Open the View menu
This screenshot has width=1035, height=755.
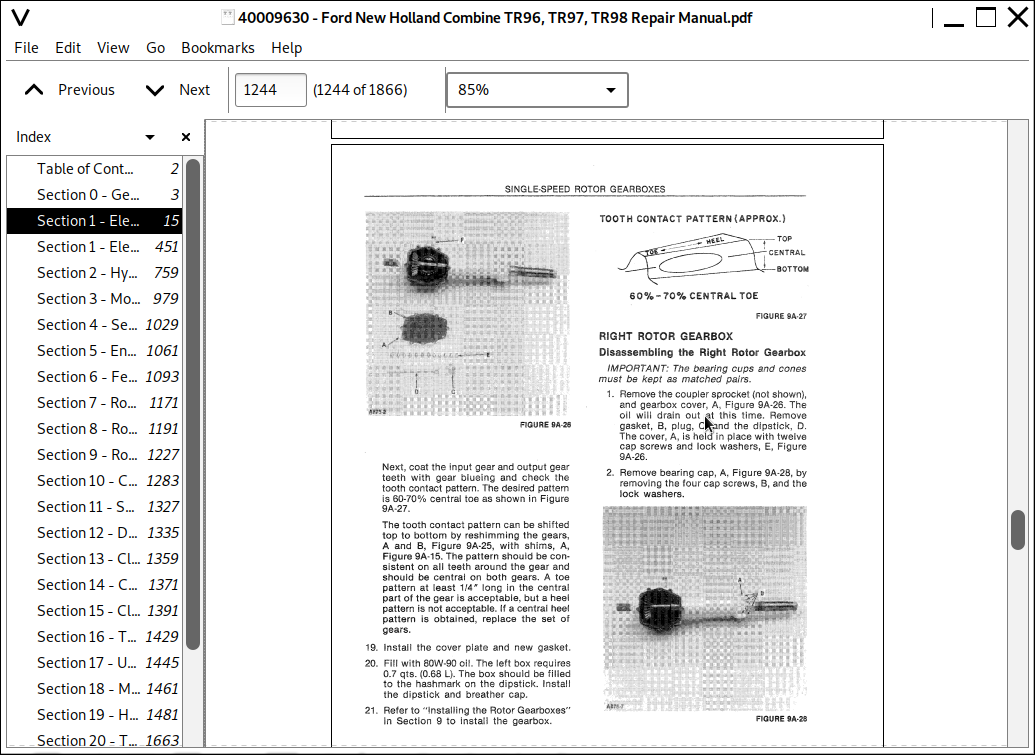tap(113, 48)
